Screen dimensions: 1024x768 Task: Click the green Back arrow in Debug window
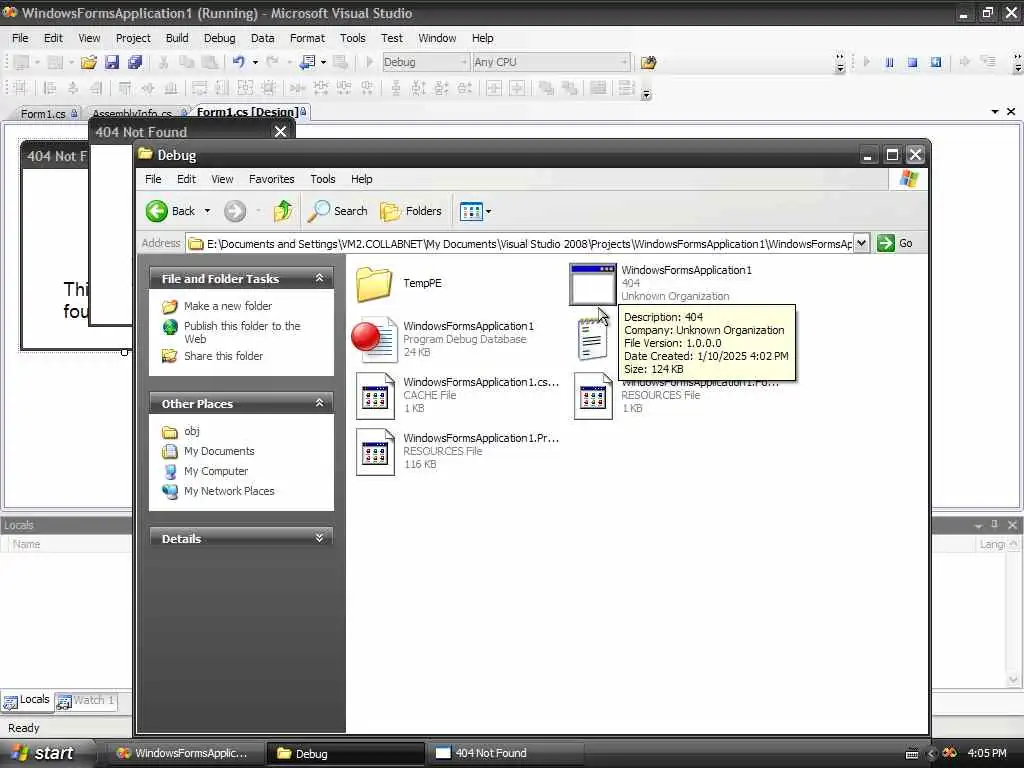[x=157, y=211]
